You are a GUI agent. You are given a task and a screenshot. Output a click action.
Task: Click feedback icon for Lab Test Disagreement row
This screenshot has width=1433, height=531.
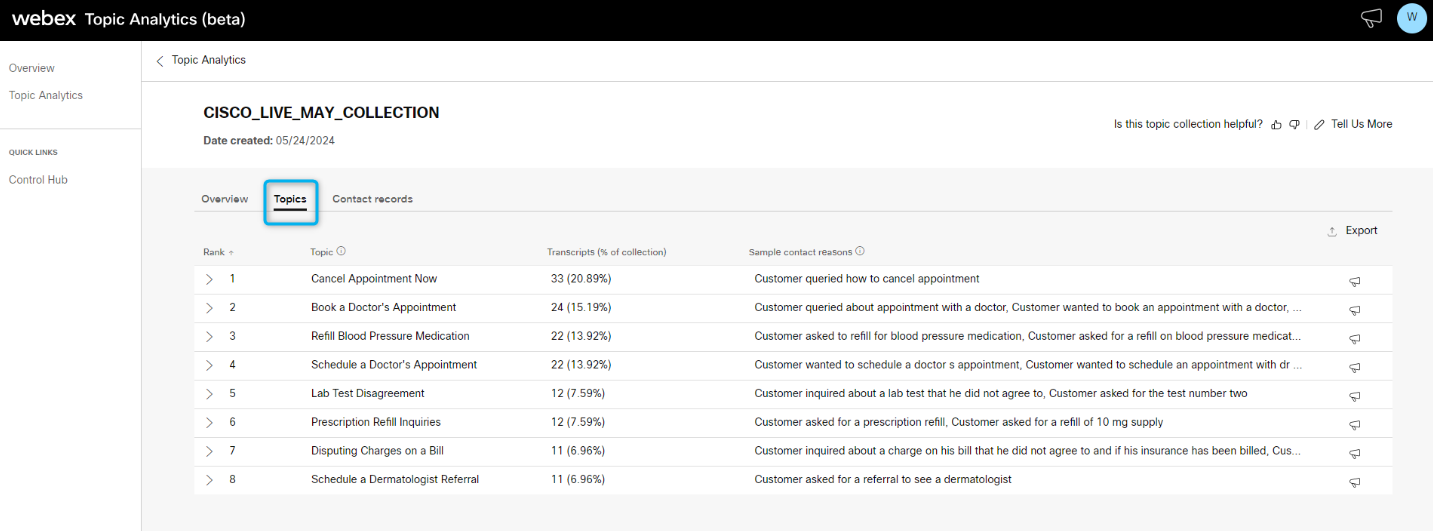(1354, 396)
